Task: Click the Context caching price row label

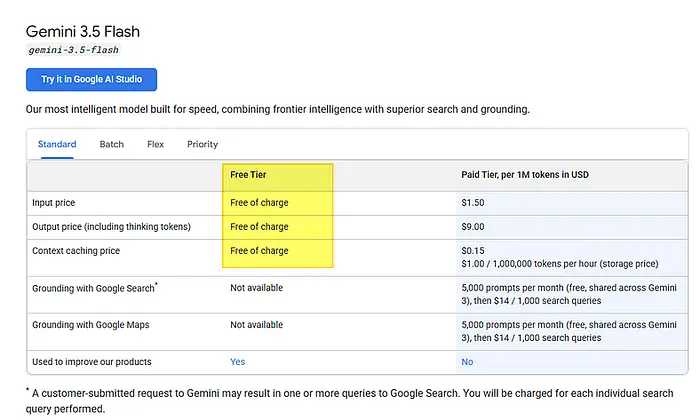Action: point(76,251)
